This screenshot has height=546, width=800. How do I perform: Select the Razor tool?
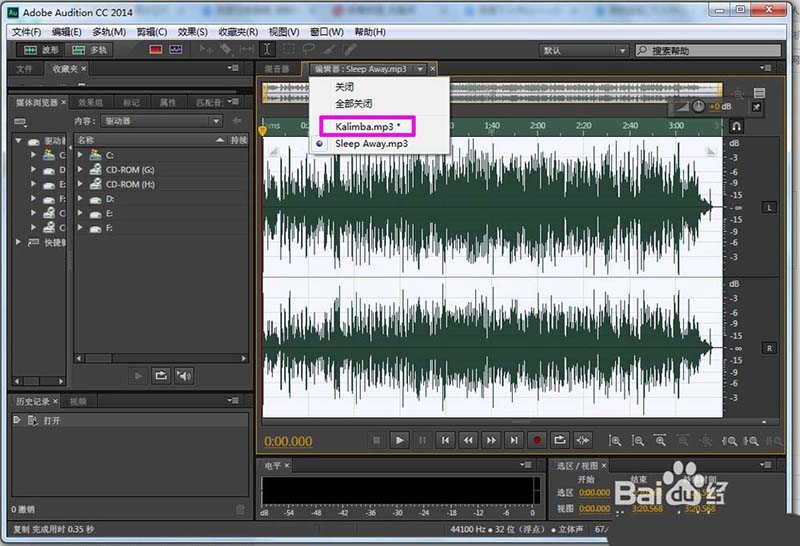pyautogui.click(x=226, y=49)
